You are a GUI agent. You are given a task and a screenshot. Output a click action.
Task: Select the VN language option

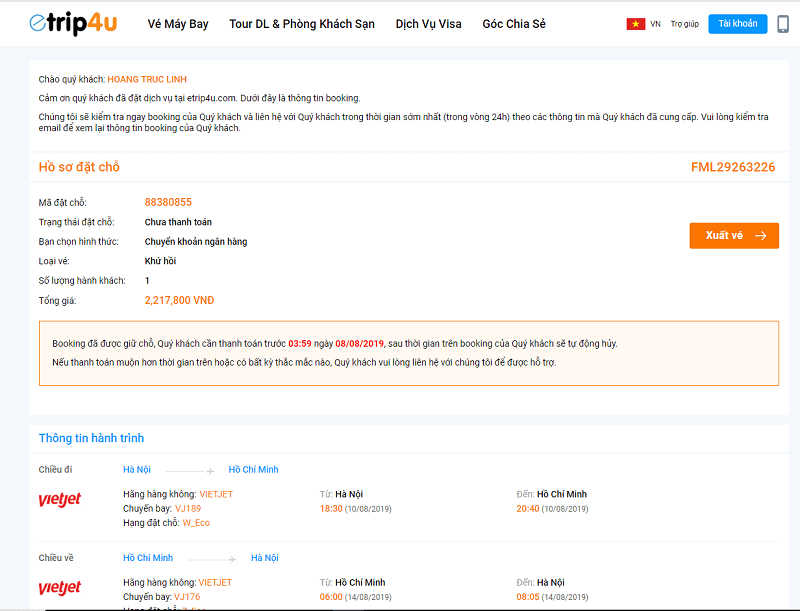[x=655, y=24]
